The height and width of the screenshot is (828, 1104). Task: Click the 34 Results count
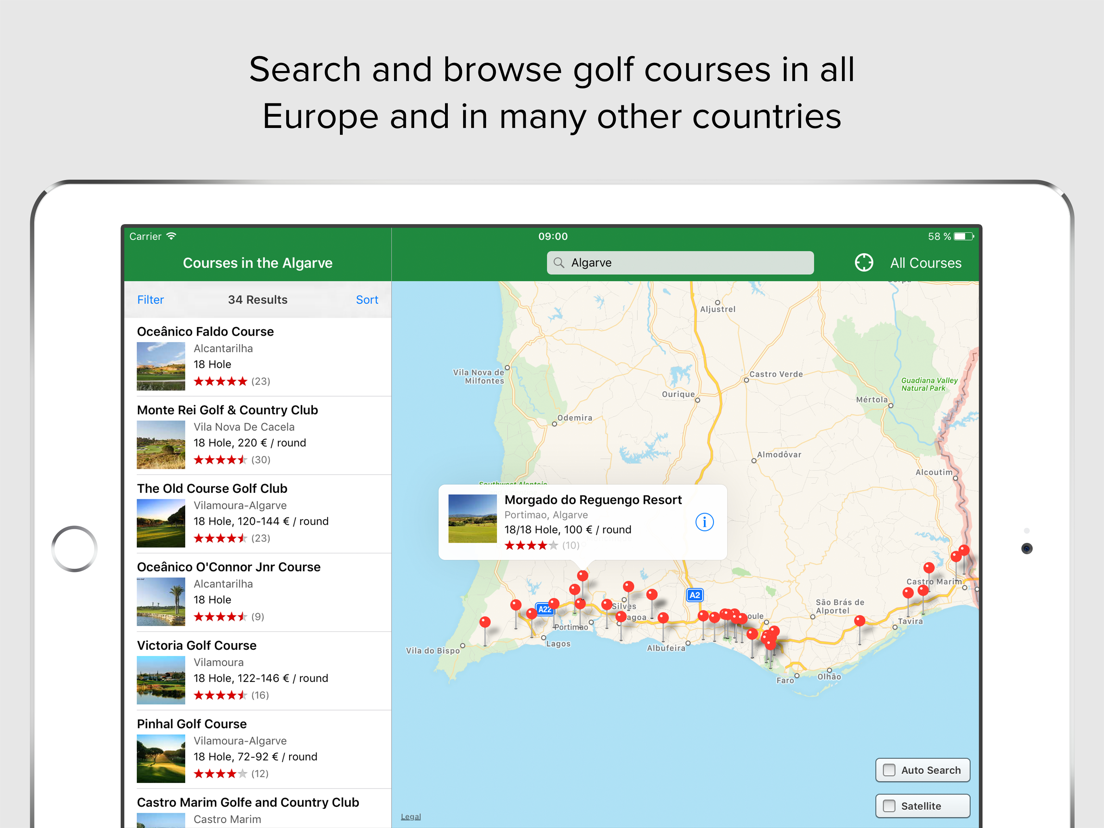(258, 300)
